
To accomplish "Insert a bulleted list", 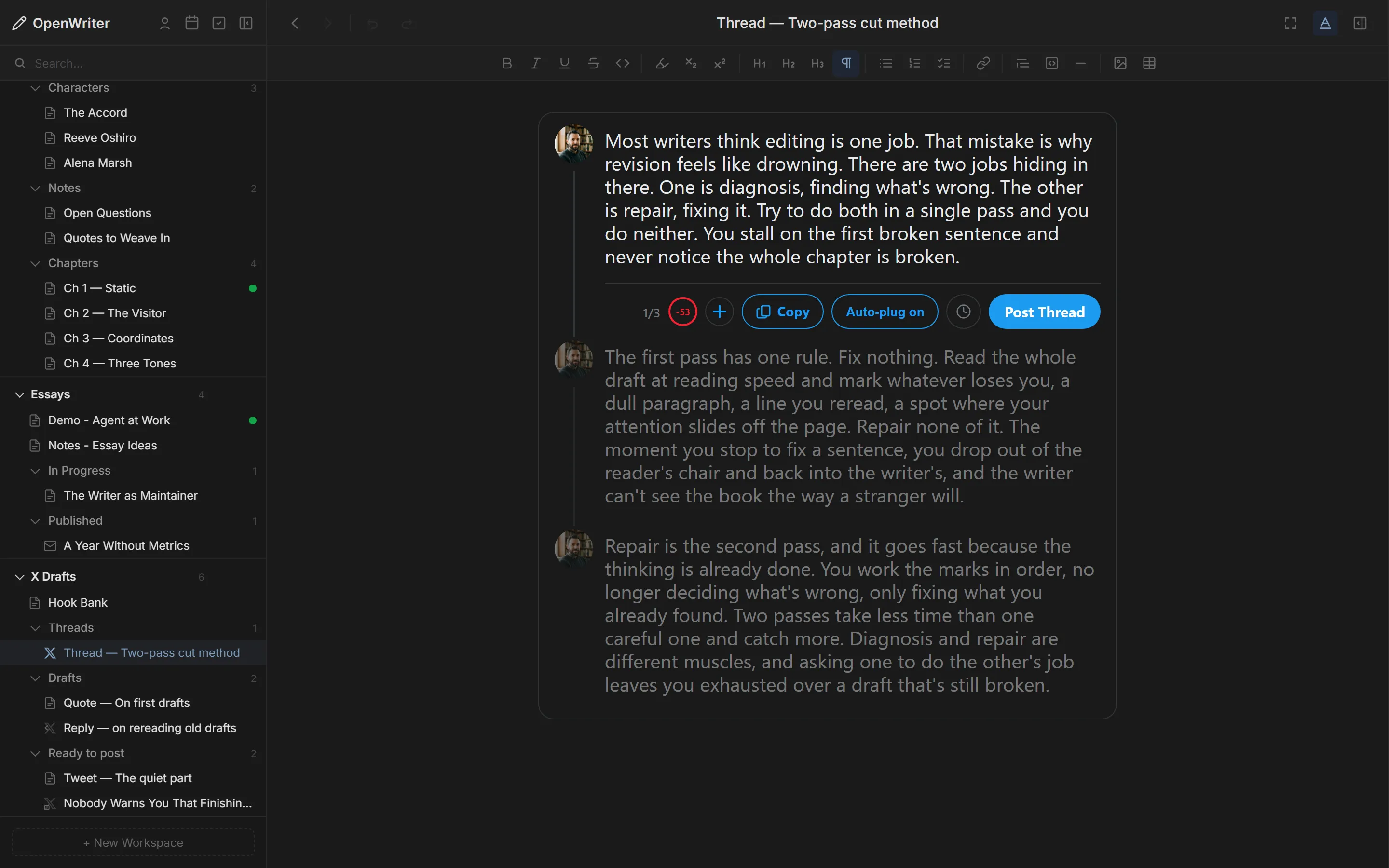I will (x=885, y=63).
